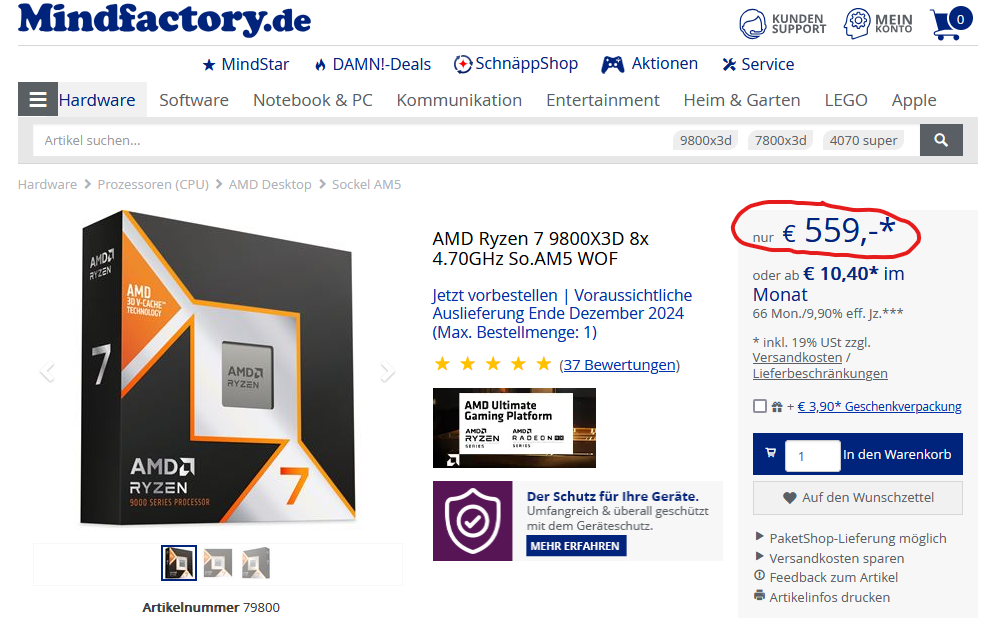The height and width of the screenshot is (618, 986).
Task: Click the DAMN!-Deals flame icon
Action: (x=320, y=65)
